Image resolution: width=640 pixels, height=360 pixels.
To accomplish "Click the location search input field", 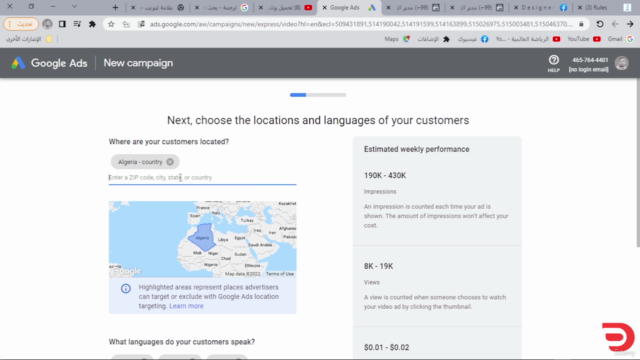I will (202, 178).
